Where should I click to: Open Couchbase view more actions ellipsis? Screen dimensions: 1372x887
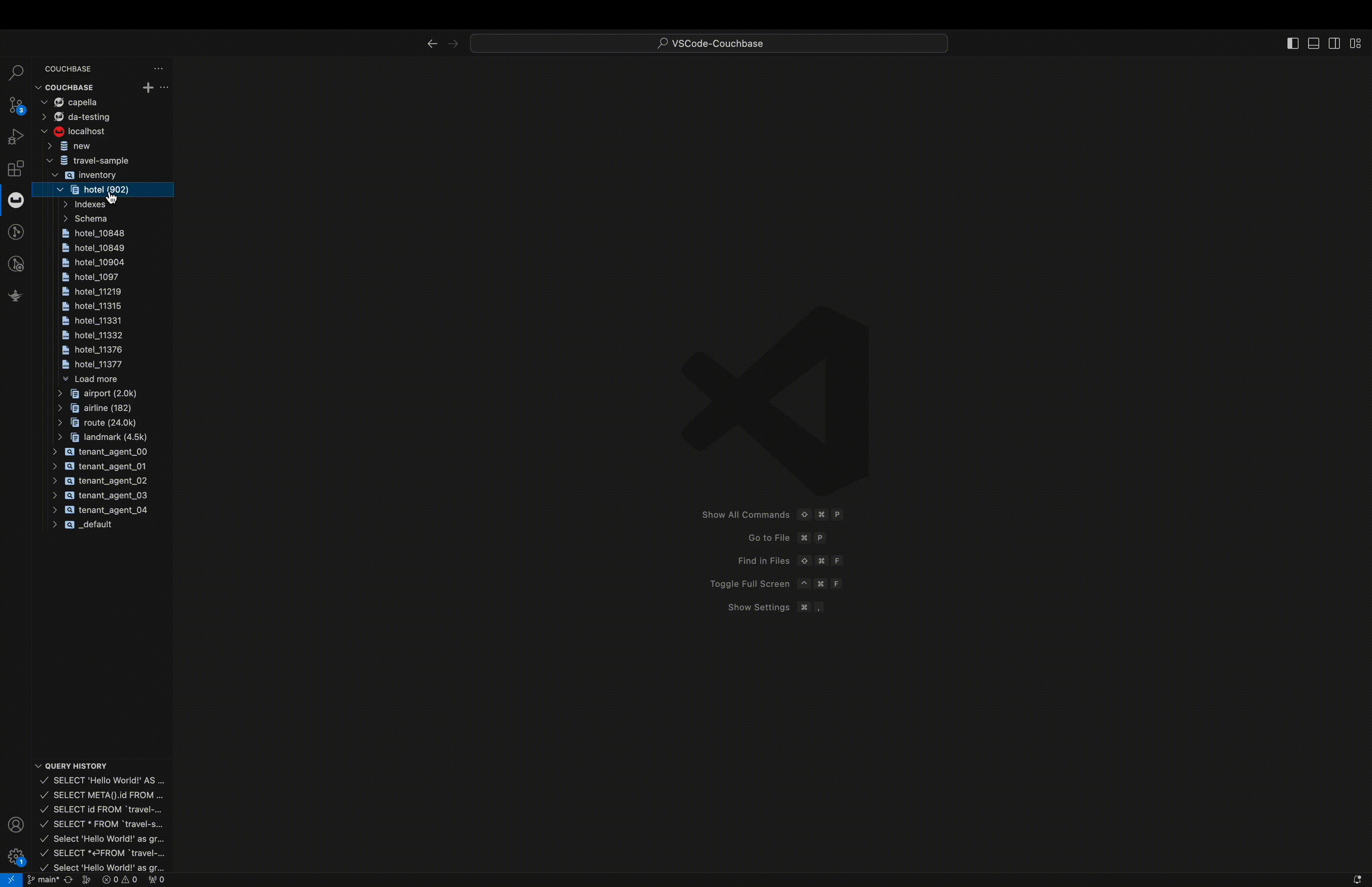158,69
